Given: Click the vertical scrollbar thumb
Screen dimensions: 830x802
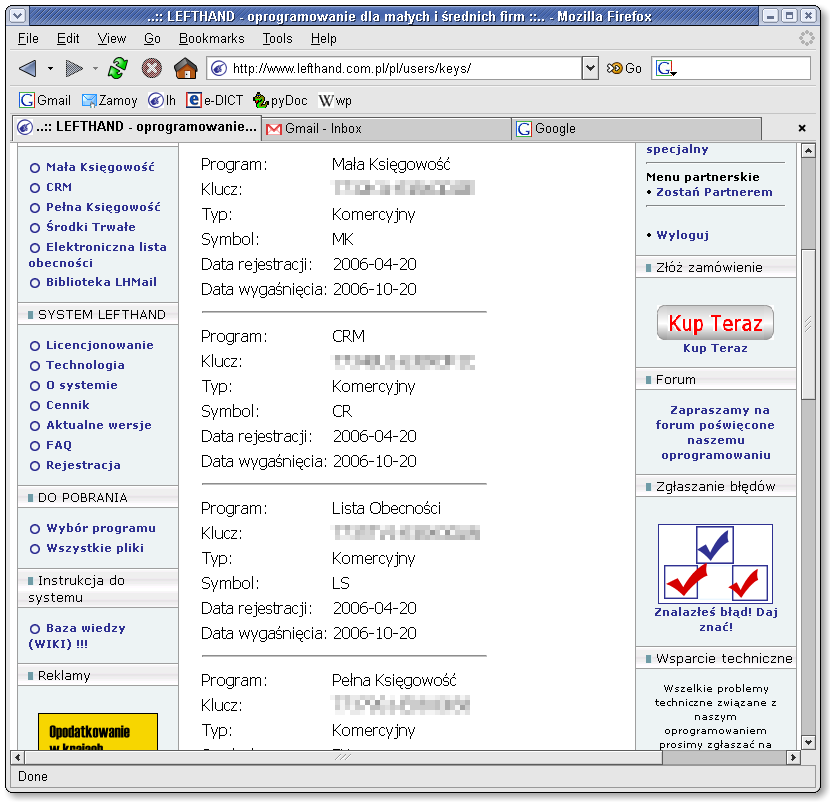Looking at the screenshot, I should pos(808,320).
